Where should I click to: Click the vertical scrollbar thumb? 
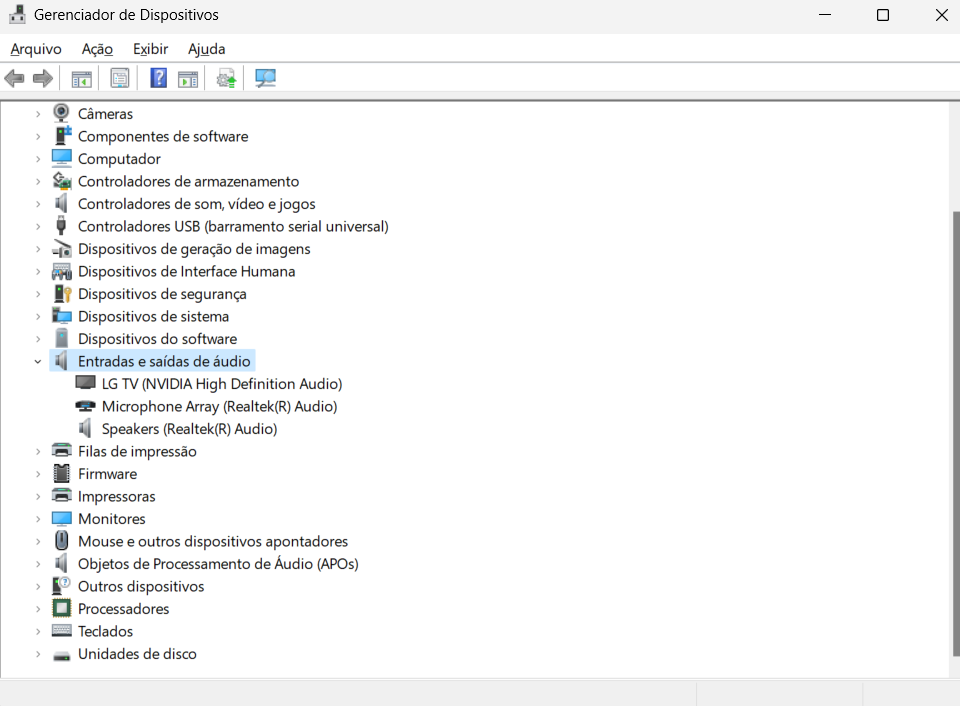click(956, 434)
